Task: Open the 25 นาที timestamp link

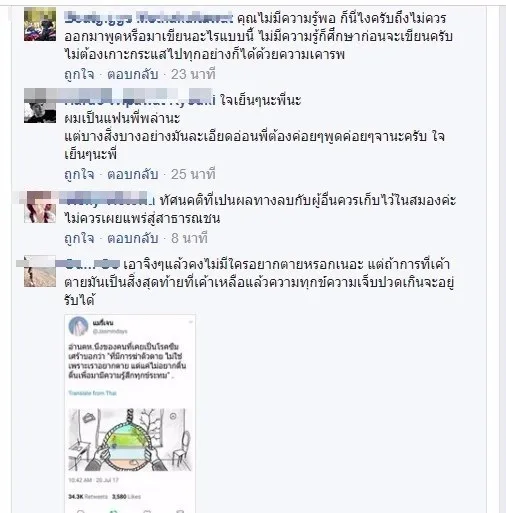Action: pyautogui.click(x=193, y=174)
